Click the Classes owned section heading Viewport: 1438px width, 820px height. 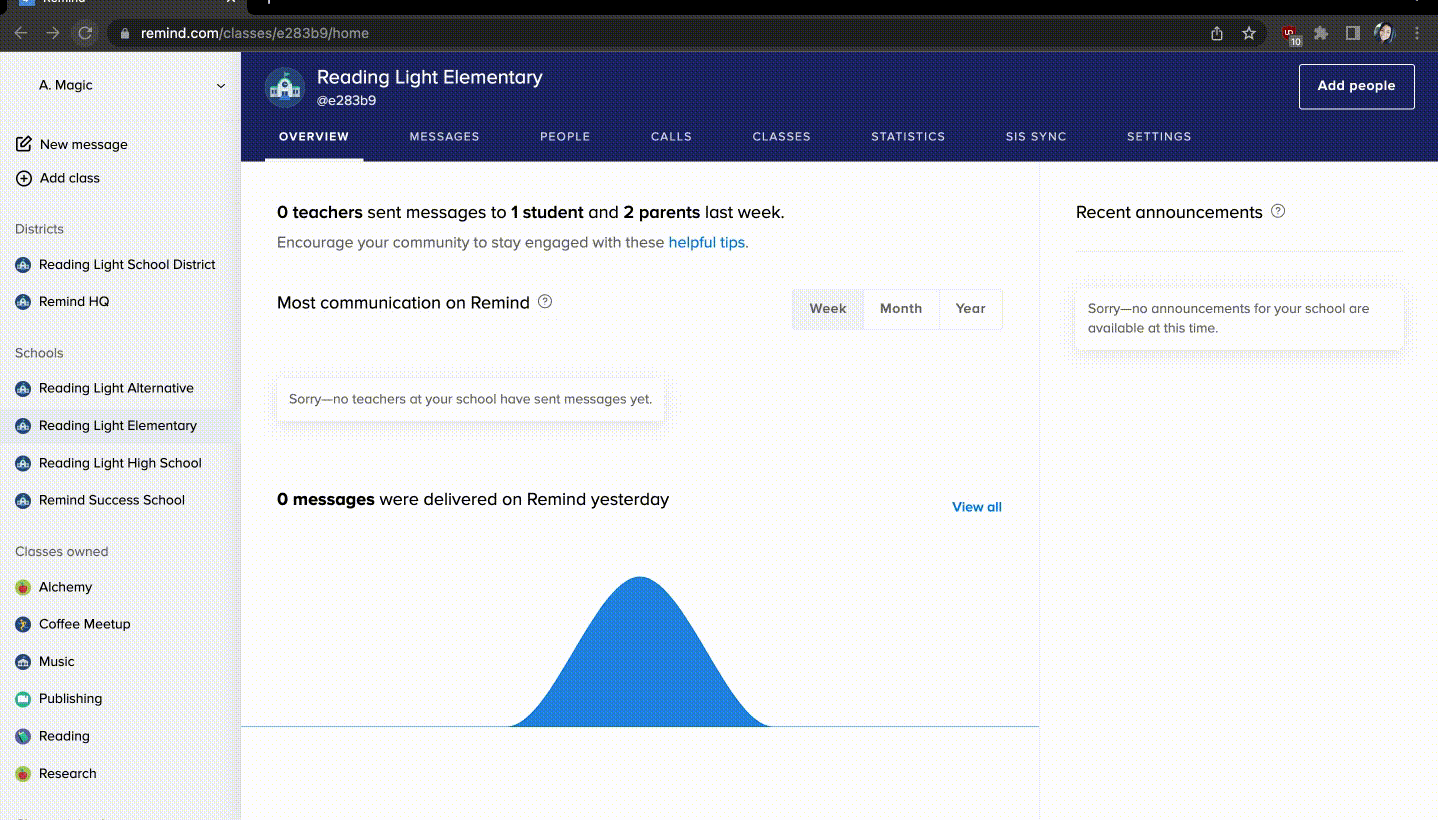(61, 551)
